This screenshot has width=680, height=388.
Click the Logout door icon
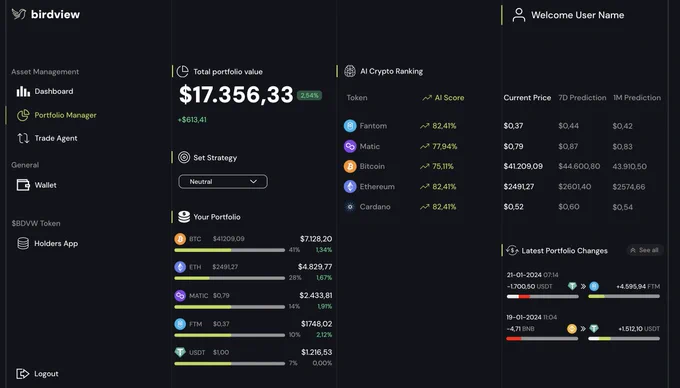click(23, 374)
